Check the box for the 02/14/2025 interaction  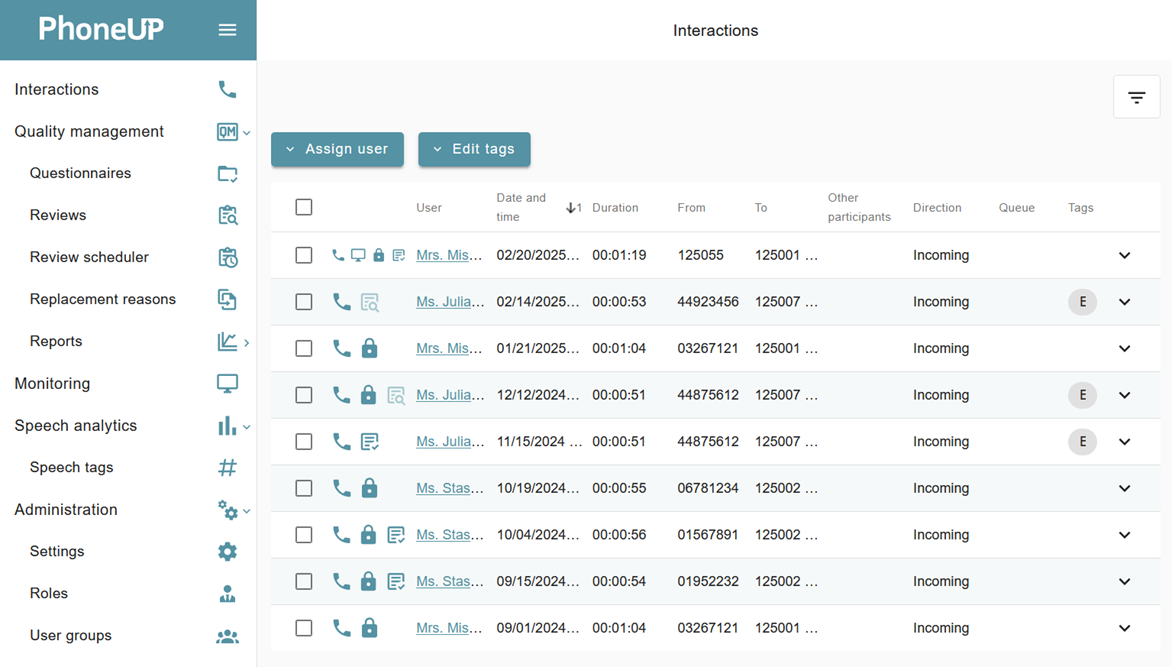[303, 302]
